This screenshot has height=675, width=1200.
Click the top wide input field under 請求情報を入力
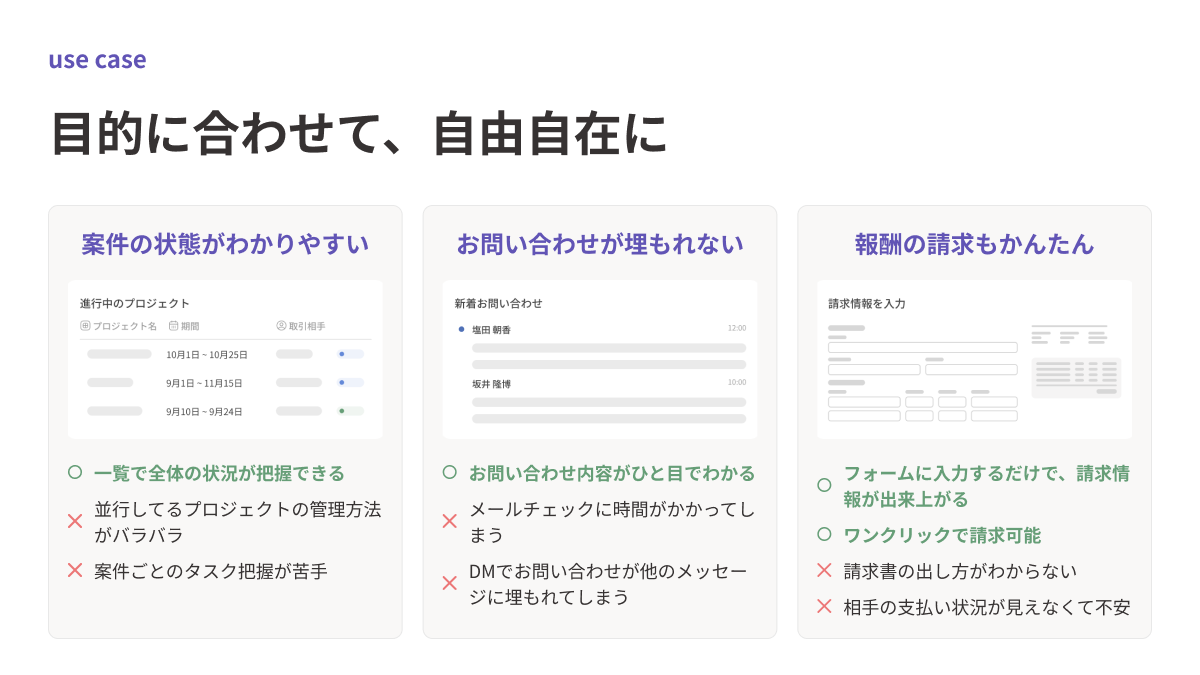click(x=922, y=348)
